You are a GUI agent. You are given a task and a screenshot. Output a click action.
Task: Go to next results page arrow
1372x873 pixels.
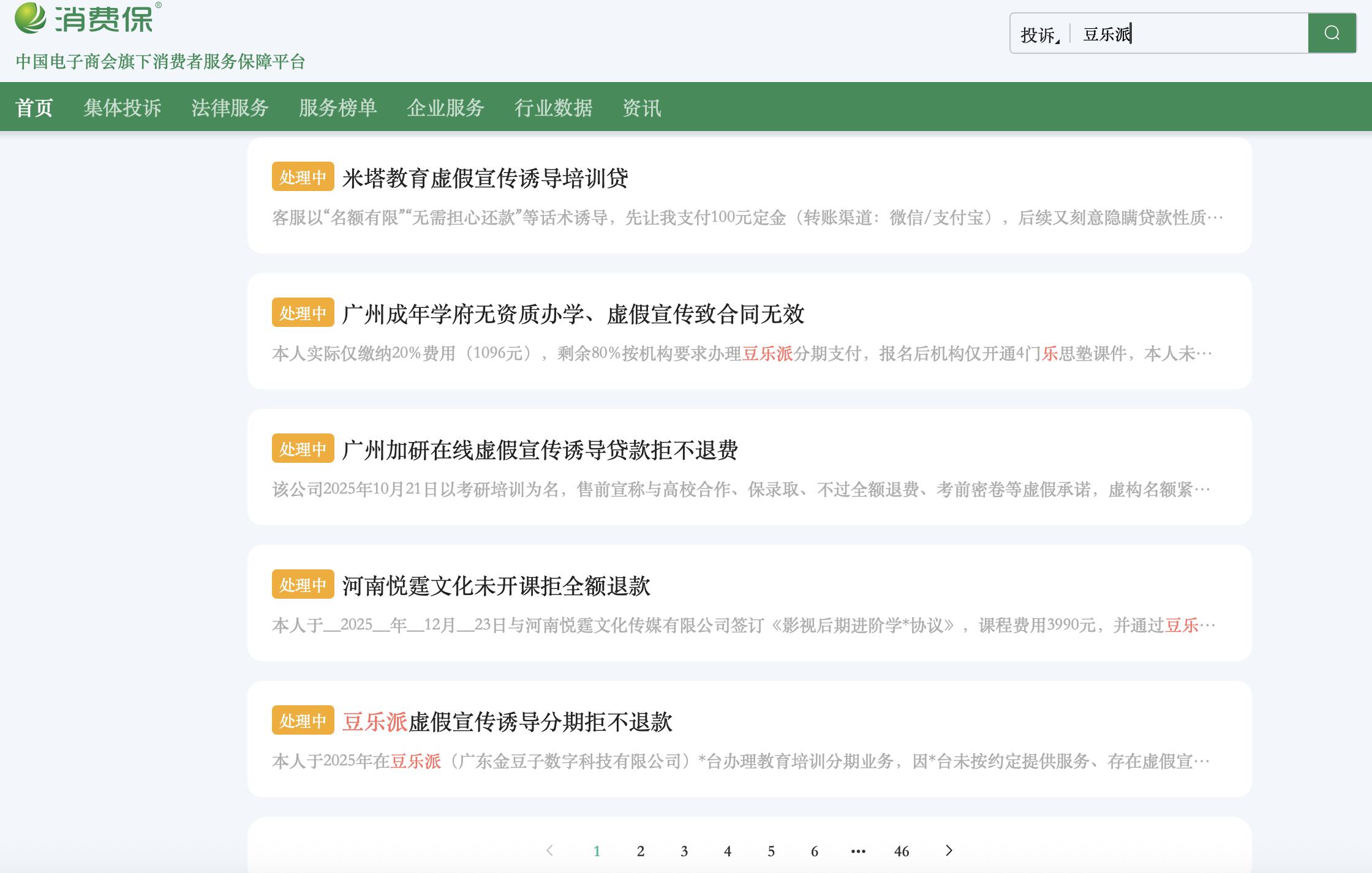tap(949, 850)
